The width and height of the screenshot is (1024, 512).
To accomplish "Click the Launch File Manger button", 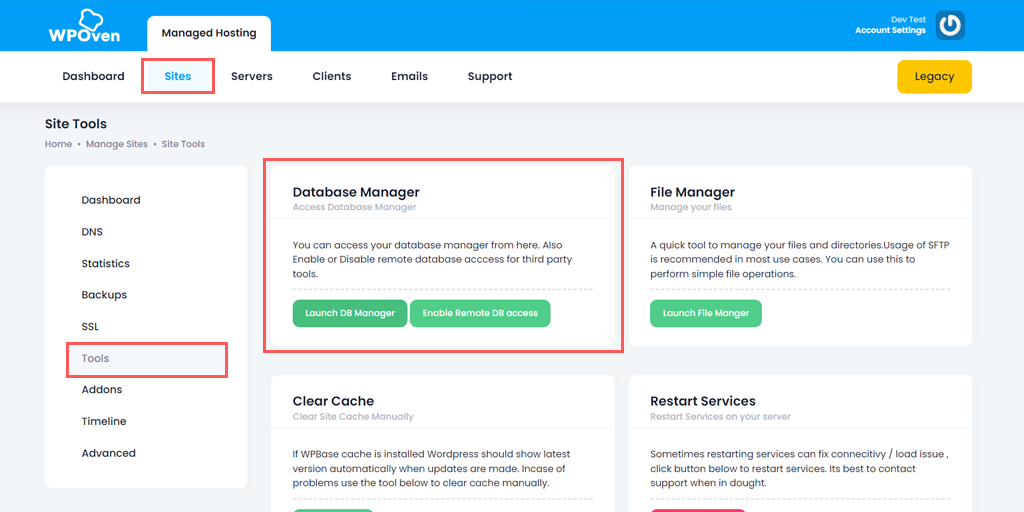I will (706, 313).
